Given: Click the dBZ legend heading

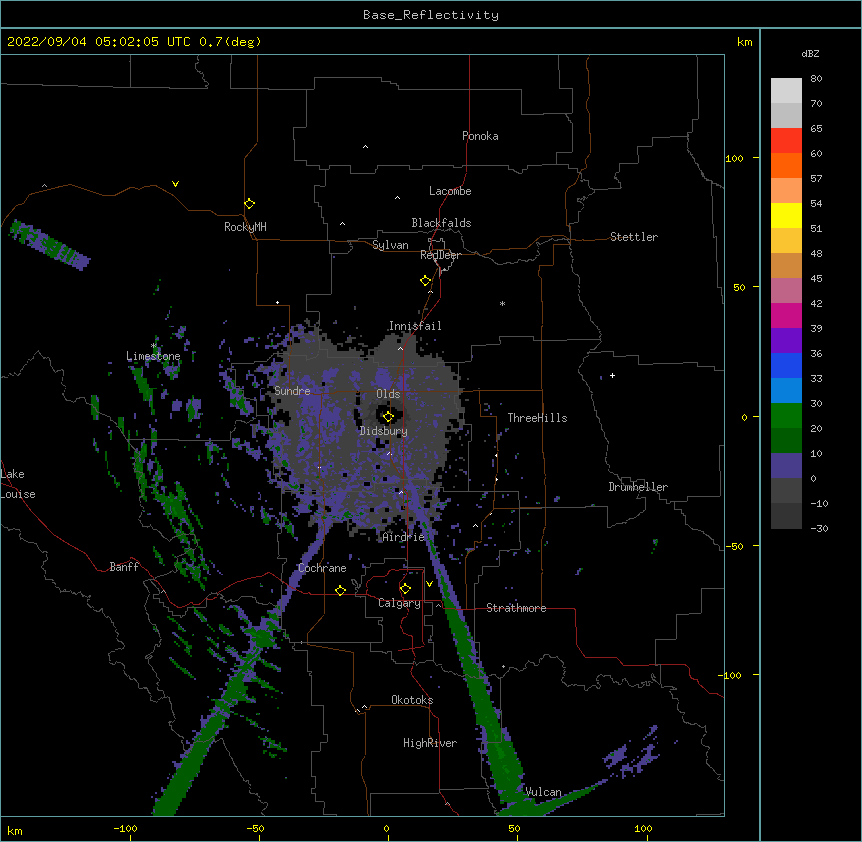Looking at the screenshot, I should [x=810, y=53].
